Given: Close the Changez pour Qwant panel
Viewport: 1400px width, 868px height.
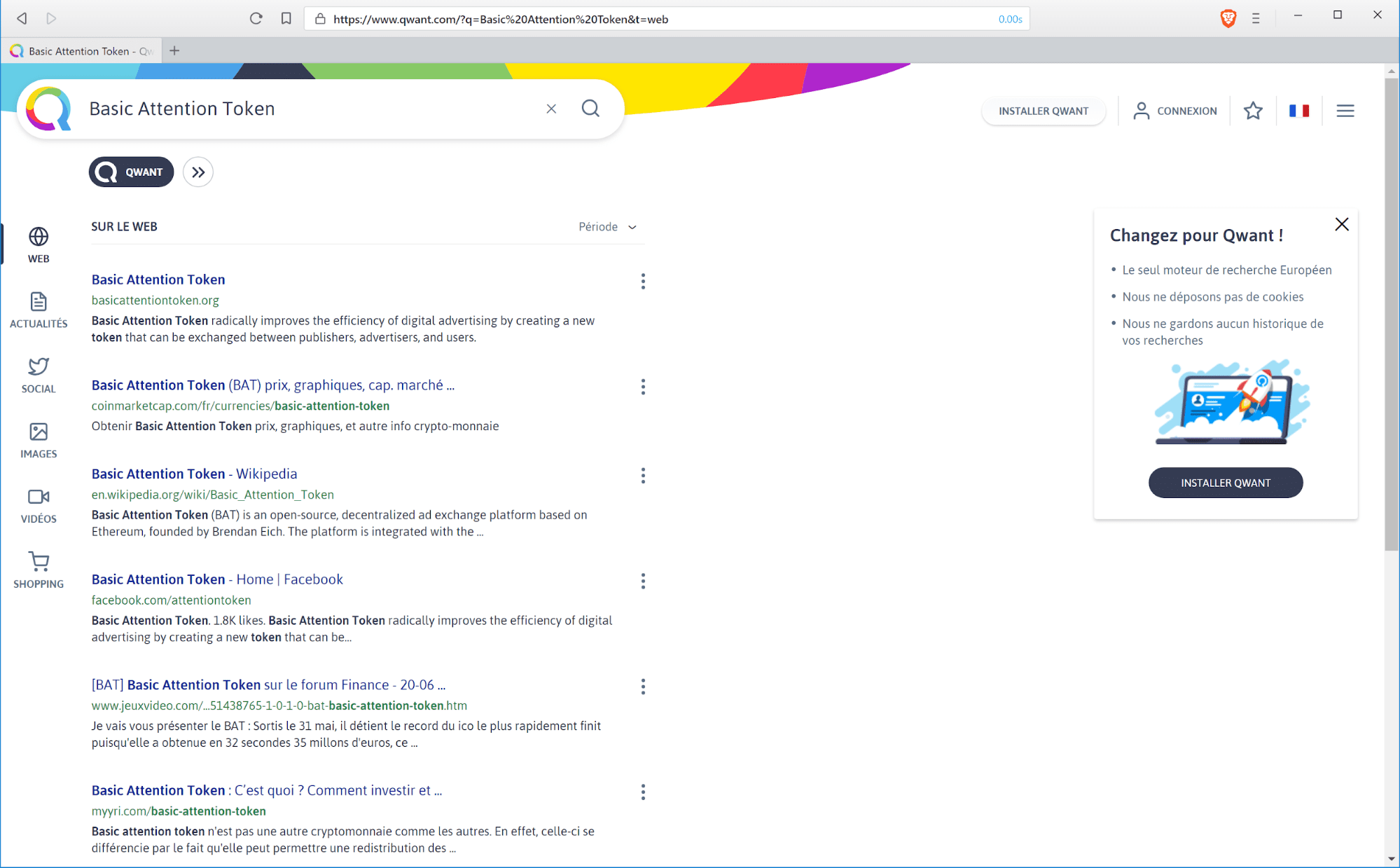Looking at the screenshot, I should pyautogui.click(x=1342, y=224).
